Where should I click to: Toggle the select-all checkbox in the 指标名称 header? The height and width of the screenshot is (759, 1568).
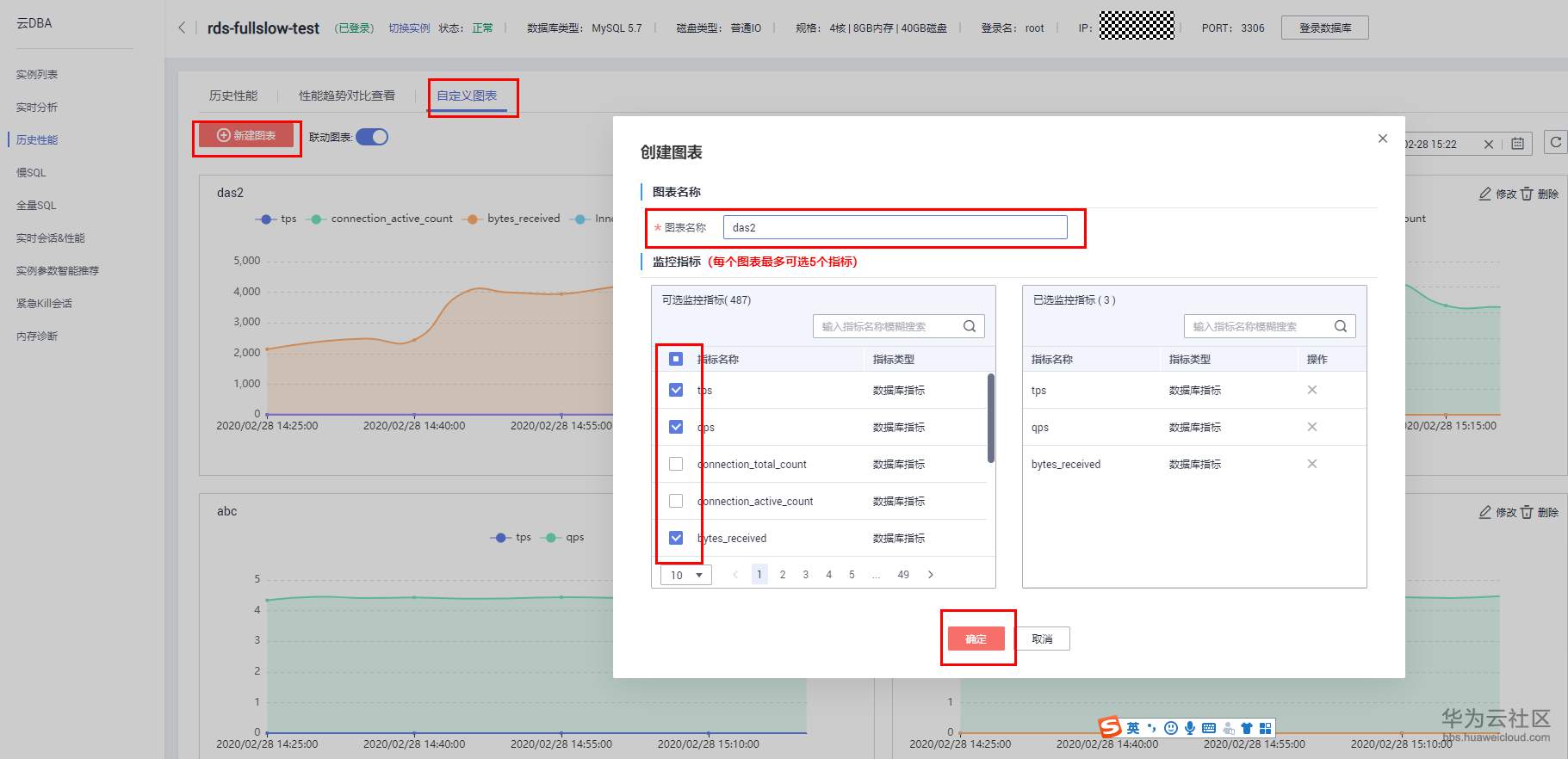pos(676,359)
